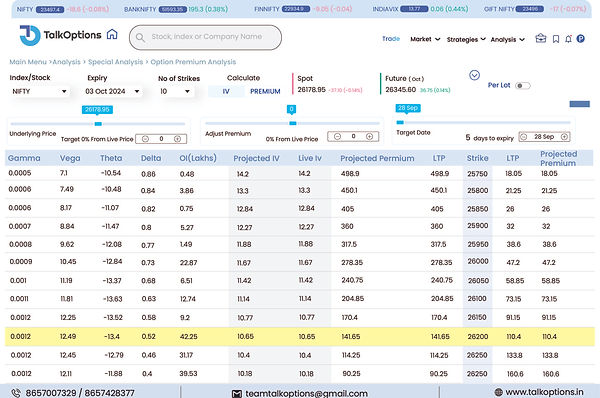Click the Gamma column header
The height and width of the screenshot is (398, 600).
click(24, 158)
